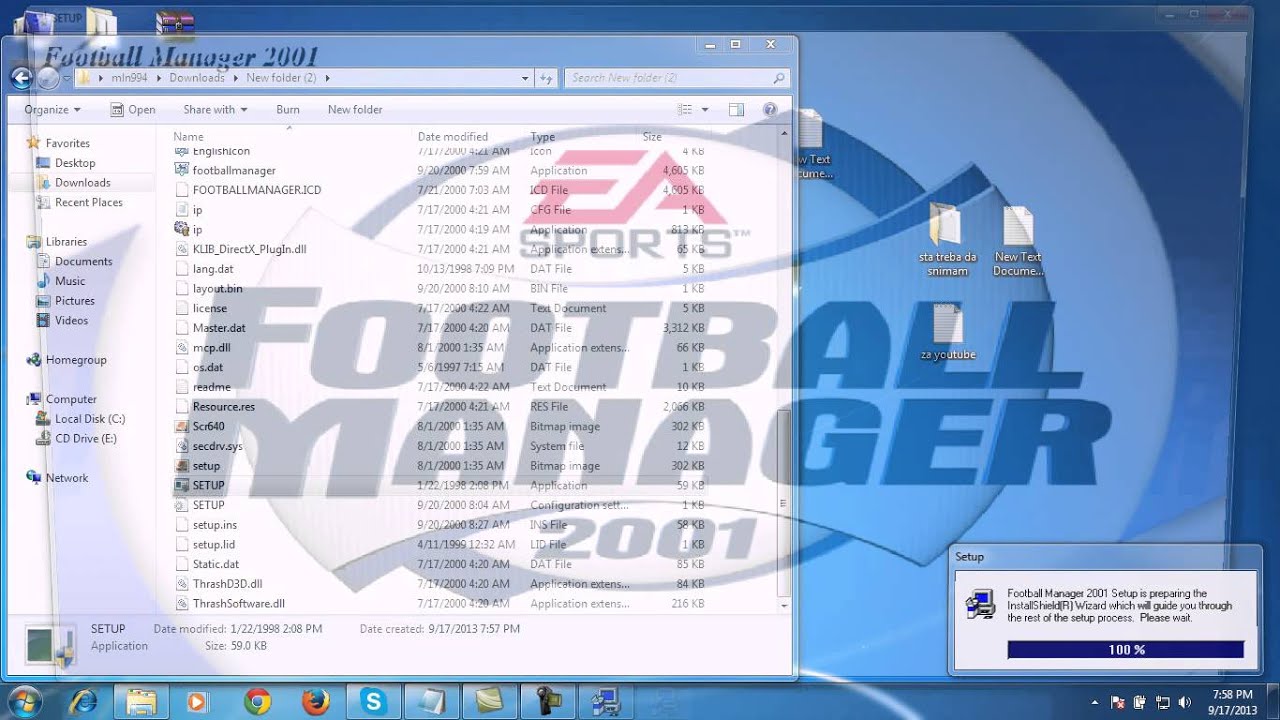Click the Scr640 bitmap image icon

point(182,427)
